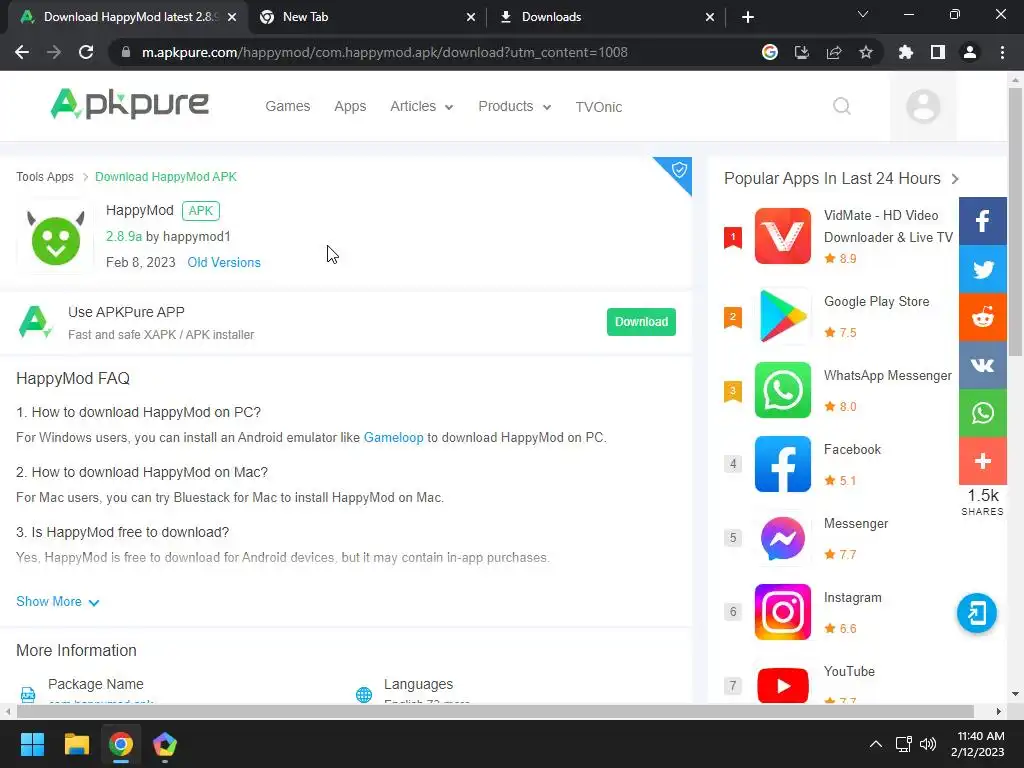
Task: Open YouTube app icon in popular list
Action: pos(782,684)
